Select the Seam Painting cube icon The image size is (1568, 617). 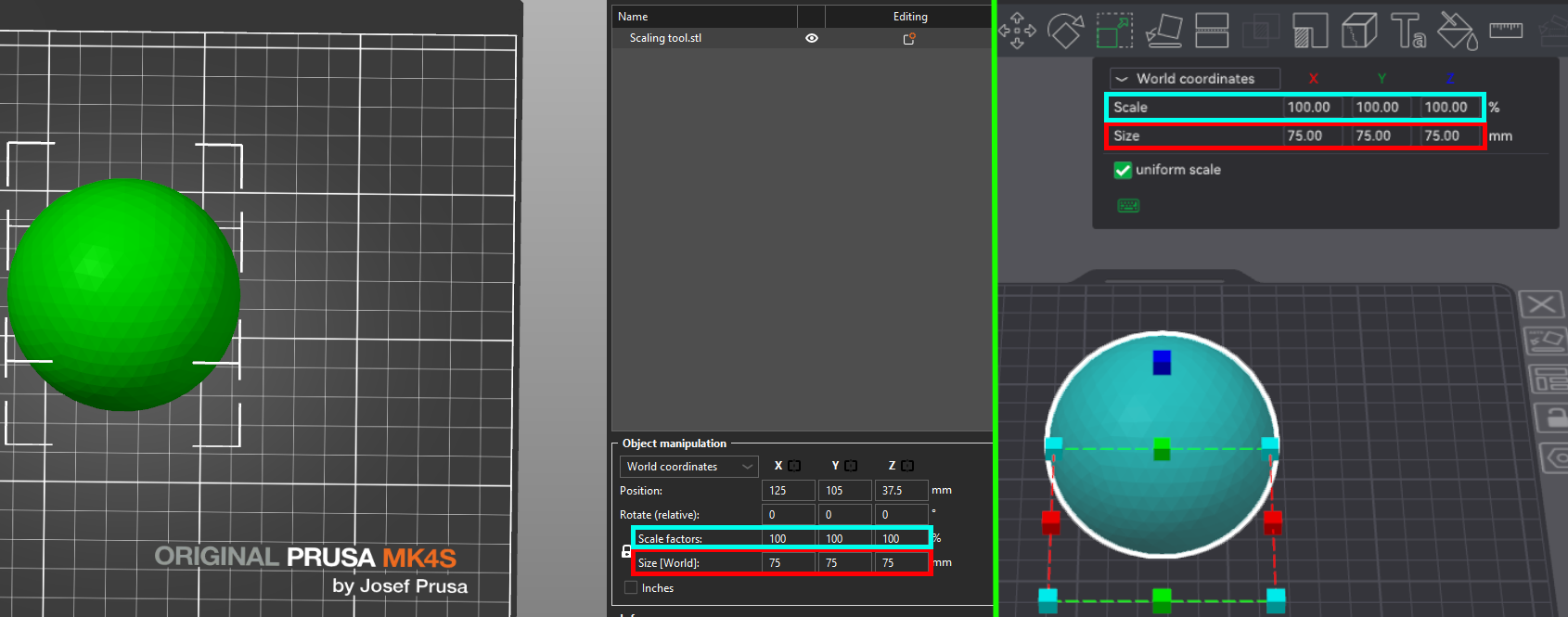pos(1359,30)
